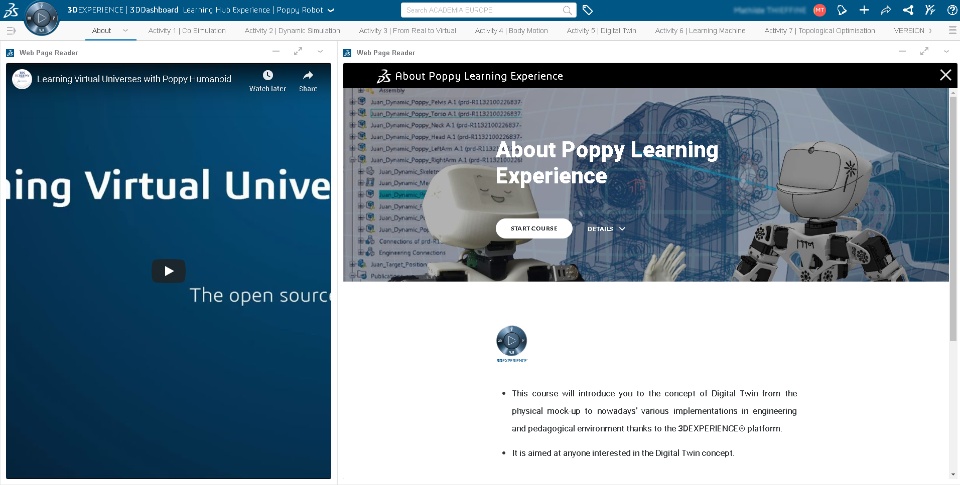The width and height of the screenshot is (960, 485).
Task: Click the plus add icon in top bar
Action: coord(864,10)
